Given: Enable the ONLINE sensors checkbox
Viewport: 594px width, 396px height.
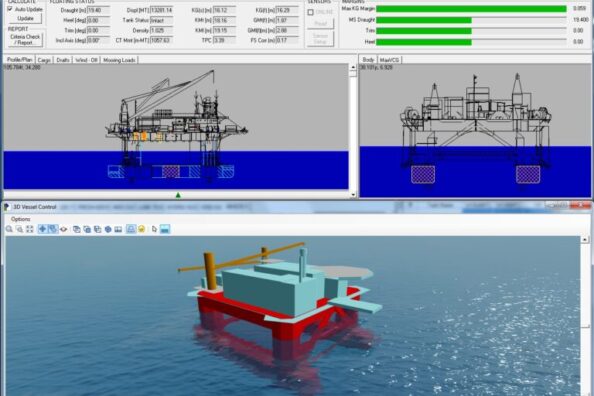Looking at the screenshot, I should [311, 12].
